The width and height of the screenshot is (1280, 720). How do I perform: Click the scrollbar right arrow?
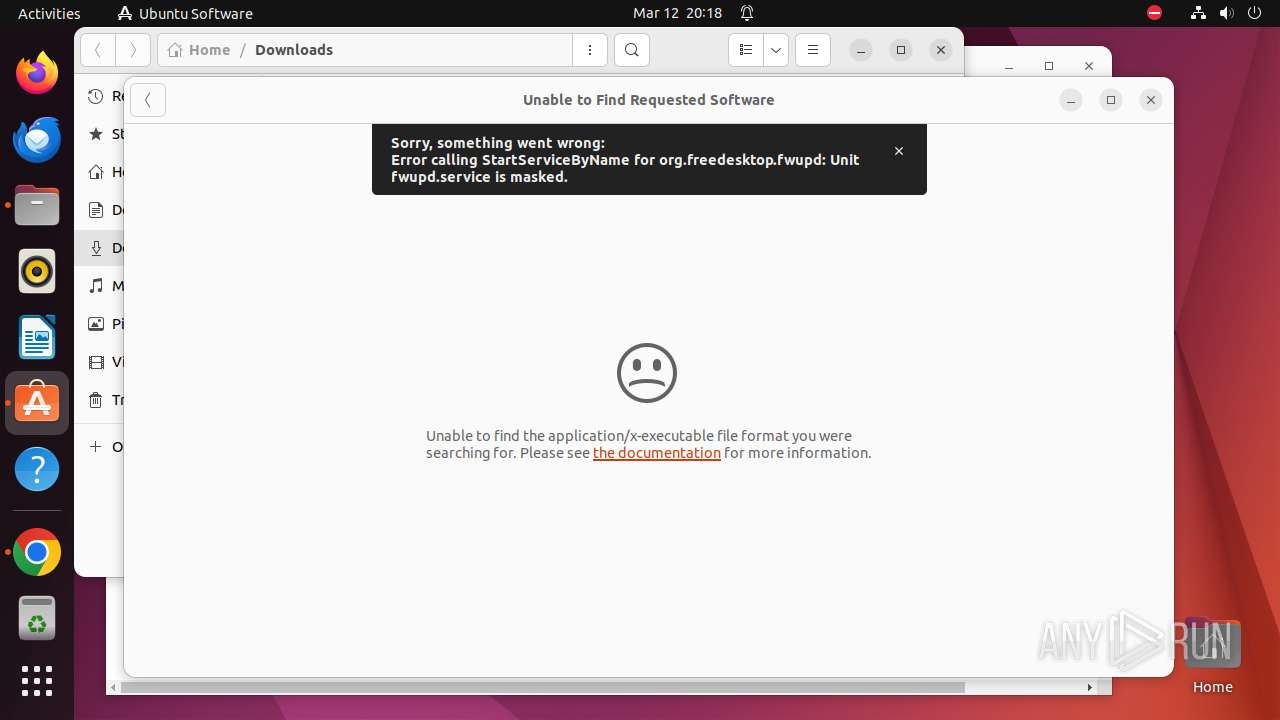click(1090, 687)
